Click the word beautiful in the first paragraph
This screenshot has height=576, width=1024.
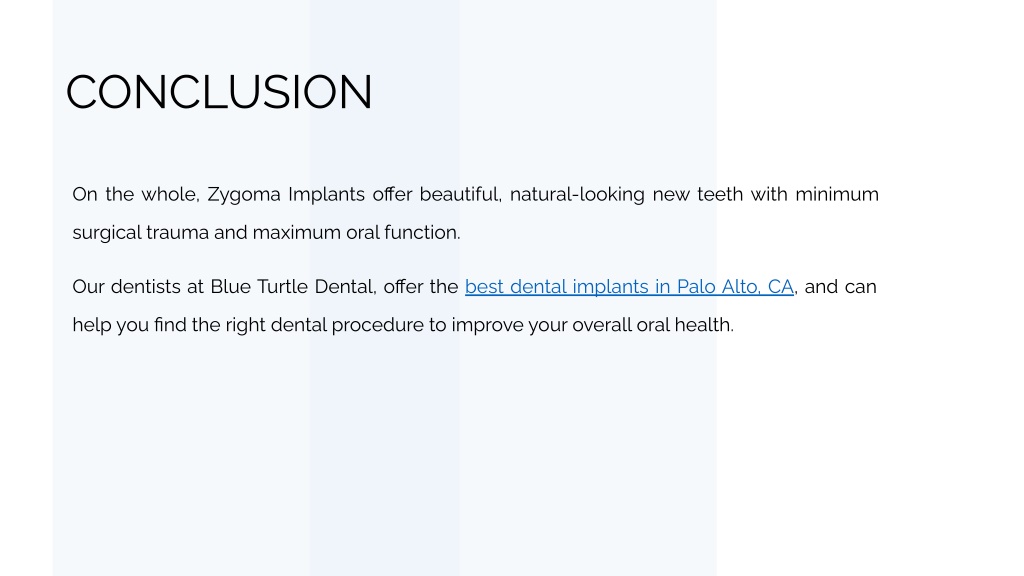pos(460,195)
